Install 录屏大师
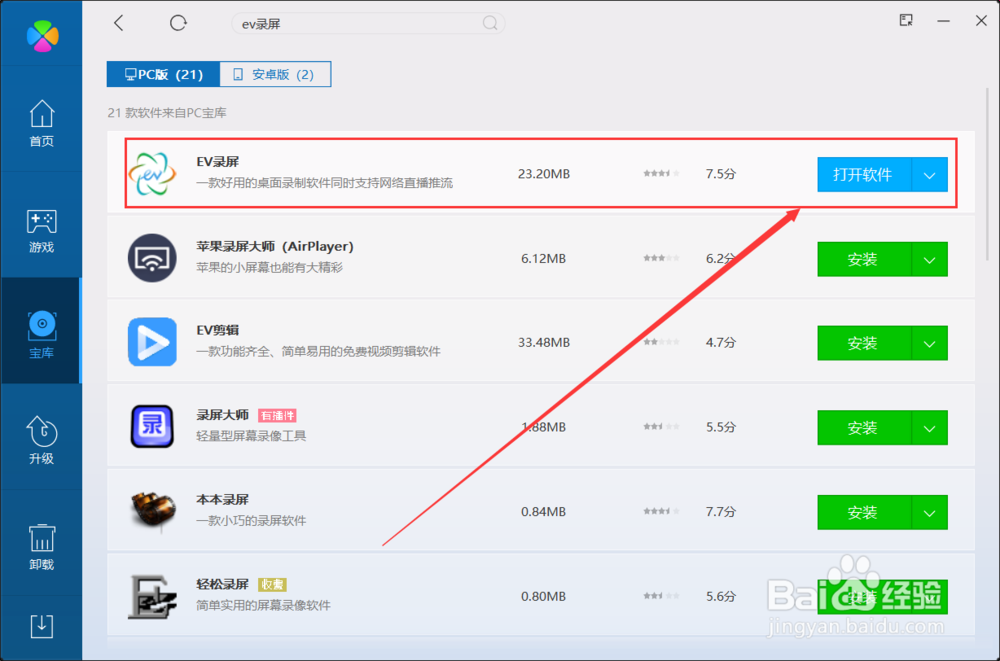The height and width of the screenshot is (661, 1000). coord(864,427)
